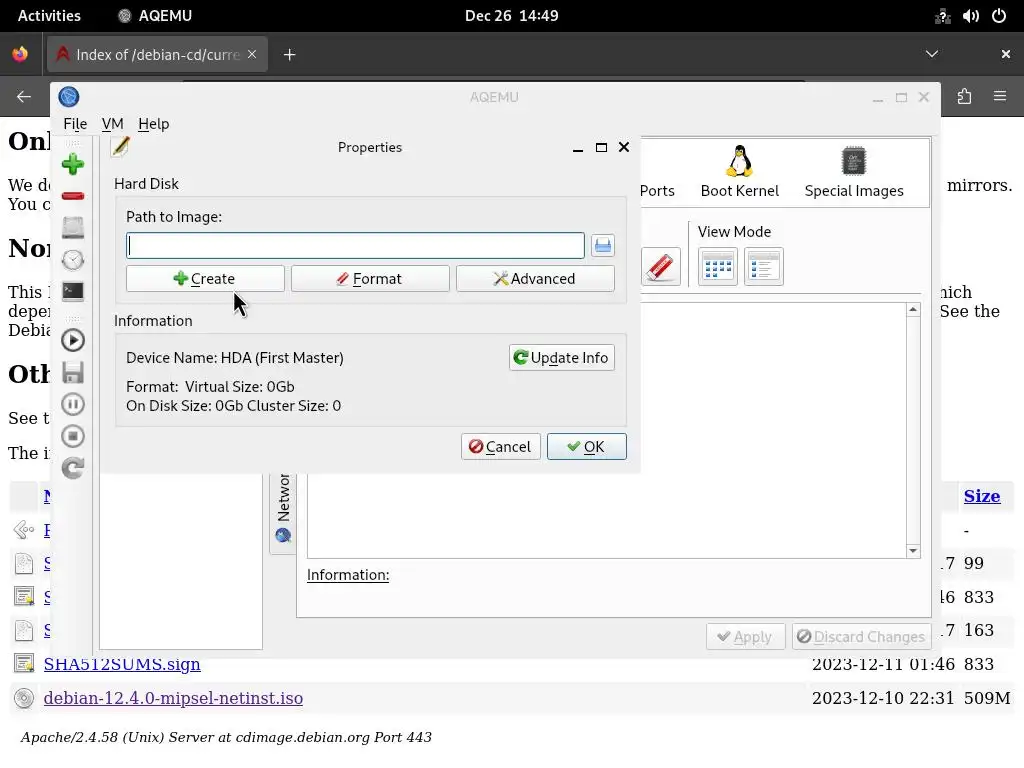Click the floppy save state icon
The width and height of the screenshot is (1024, 768).
tap(72, 372)
